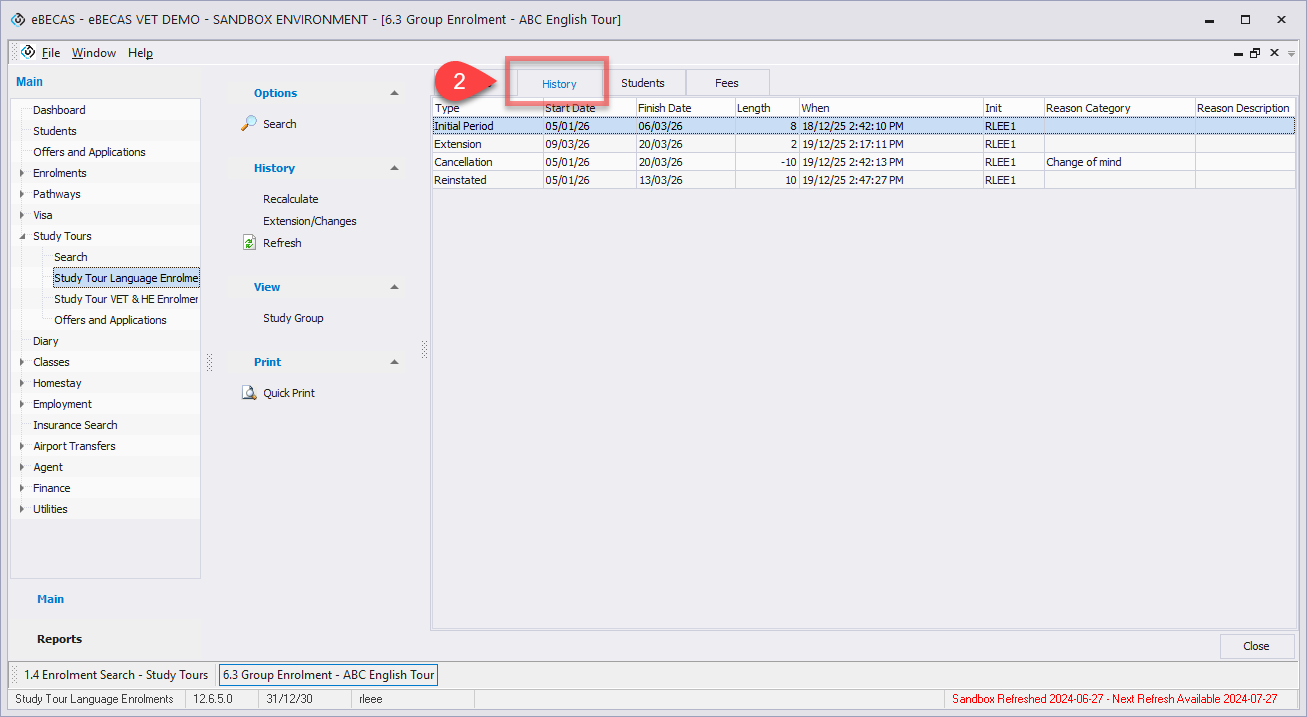Switch to the Students tab
The width and height of the screenshot is (1307, 717).
642,83
